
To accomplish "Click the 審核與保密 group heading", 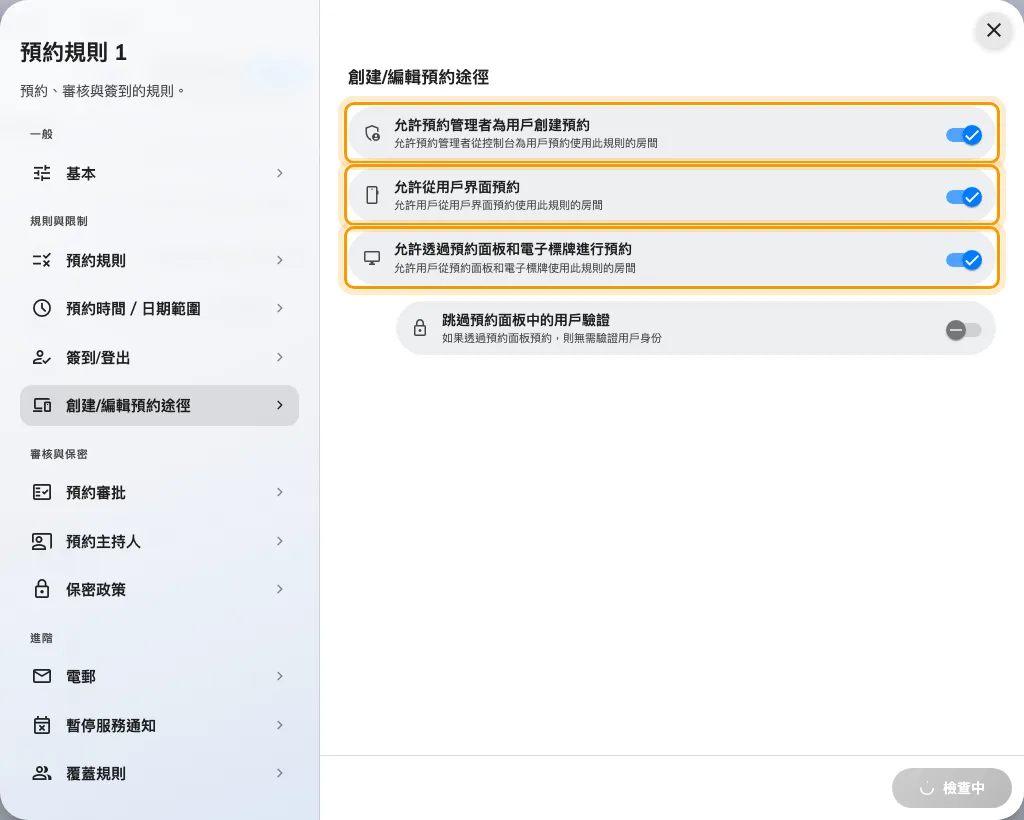I will coord(59,454).
